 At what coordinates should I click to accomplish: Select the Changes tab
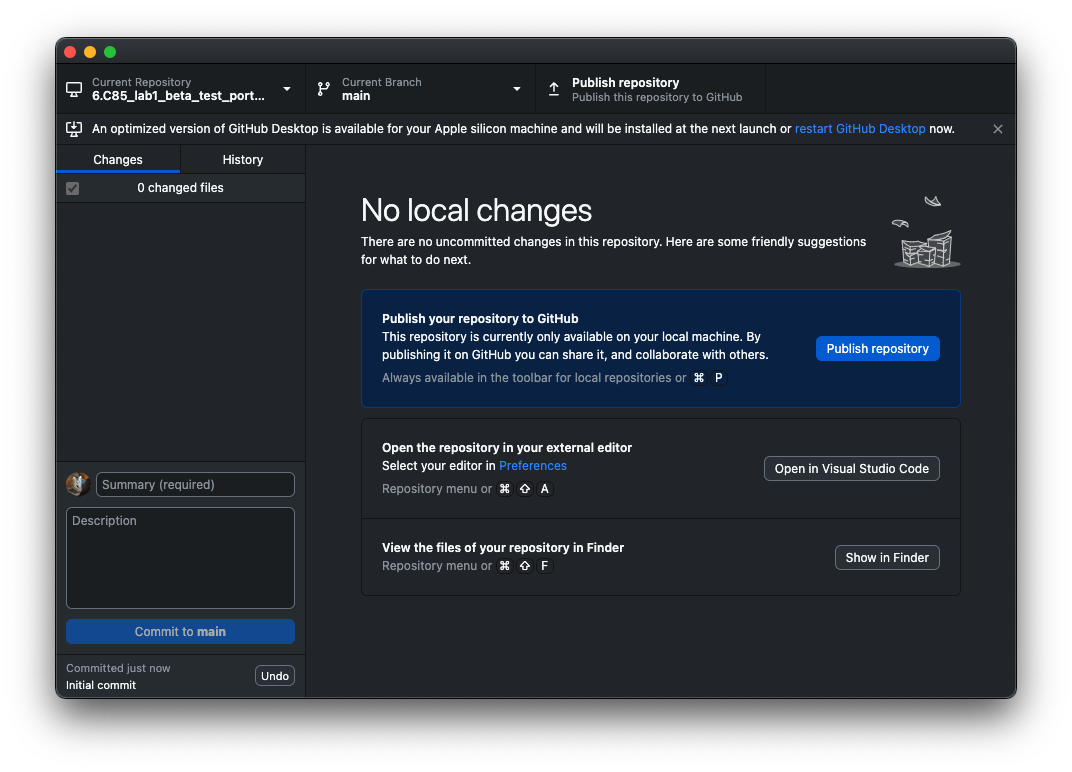[x=118, y=160]
